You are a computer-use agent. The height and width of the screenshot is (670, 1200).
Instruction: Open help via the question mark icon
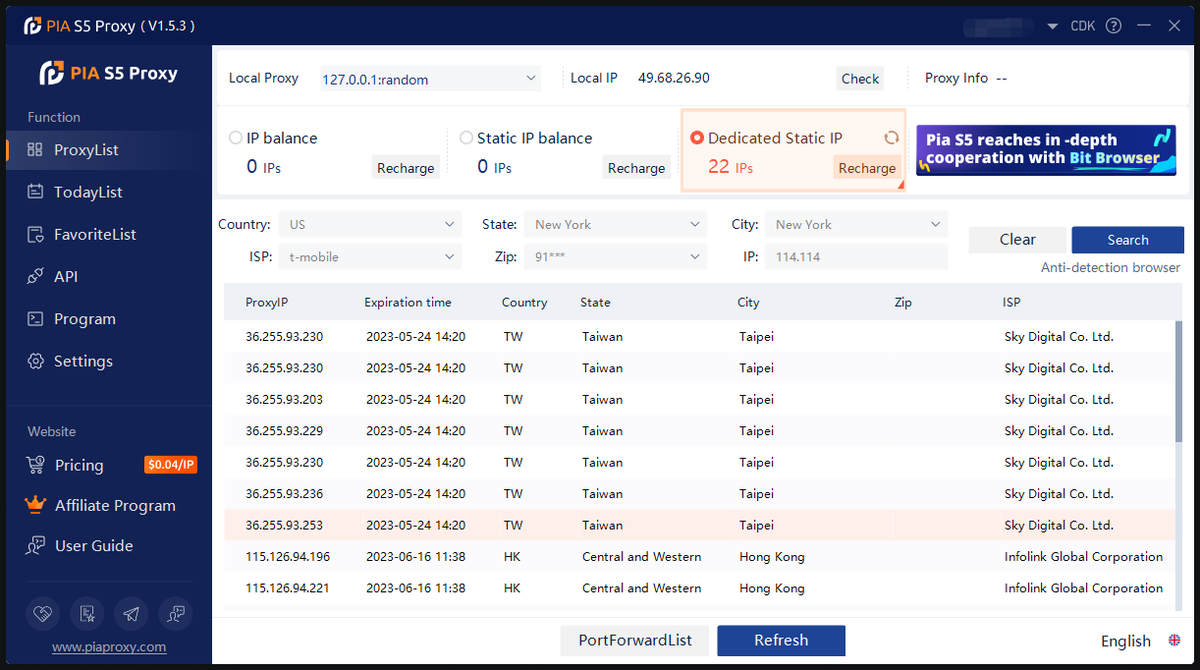tap(1113, 26)
